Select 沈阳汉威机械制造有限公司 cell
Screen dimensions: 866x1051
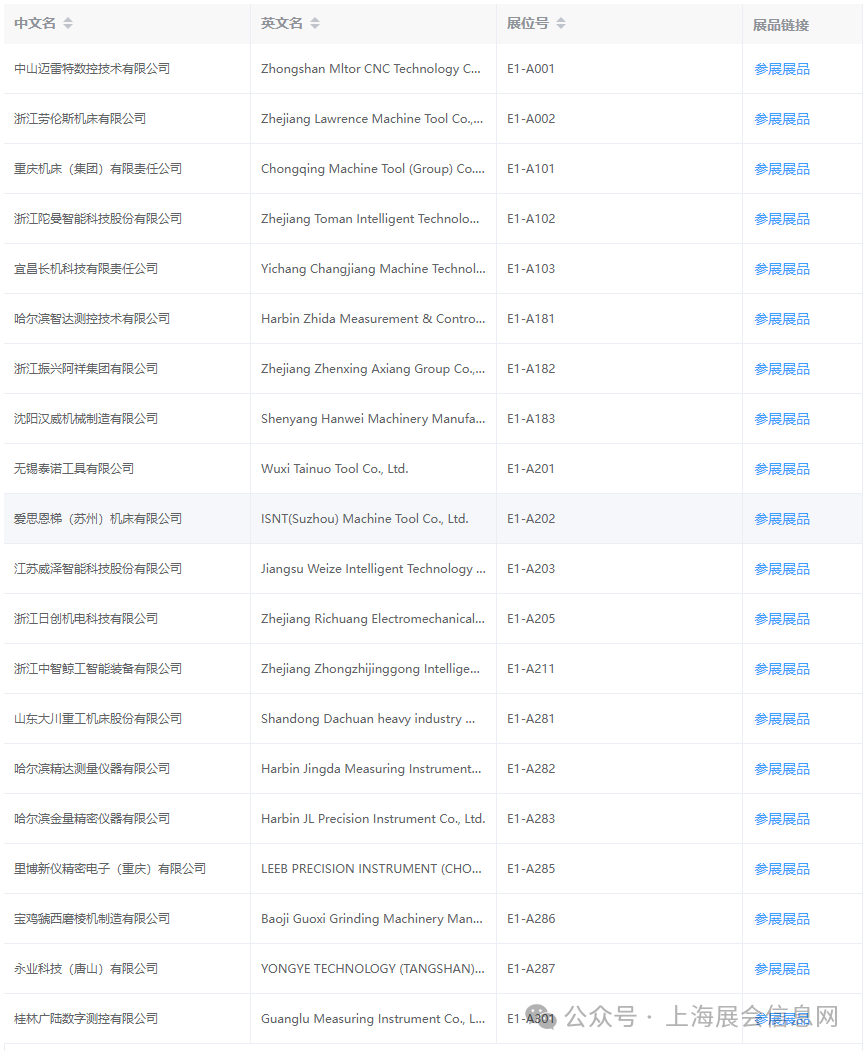86,418
